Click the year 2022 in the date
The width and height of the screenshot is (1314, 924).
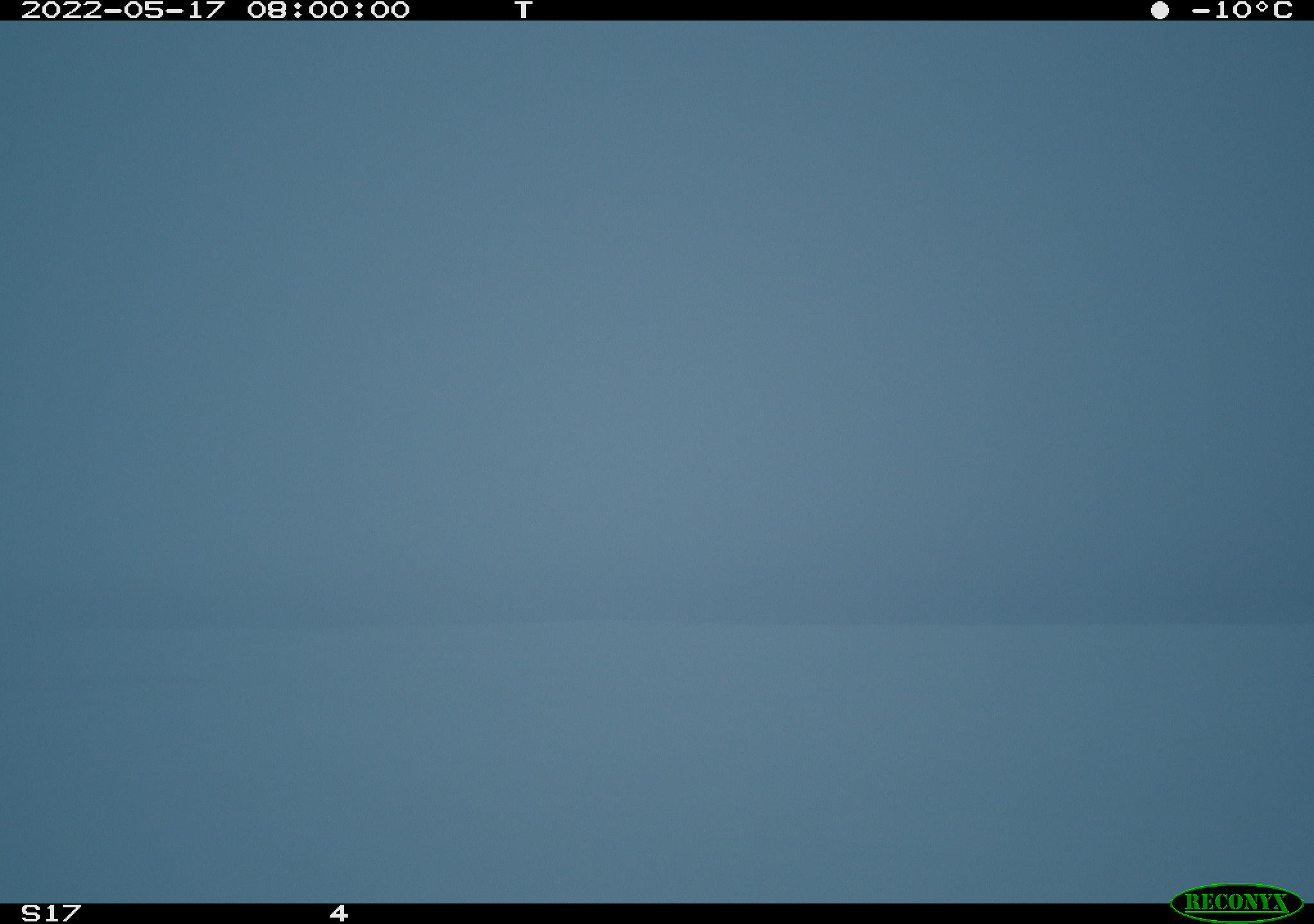(62, 10)
